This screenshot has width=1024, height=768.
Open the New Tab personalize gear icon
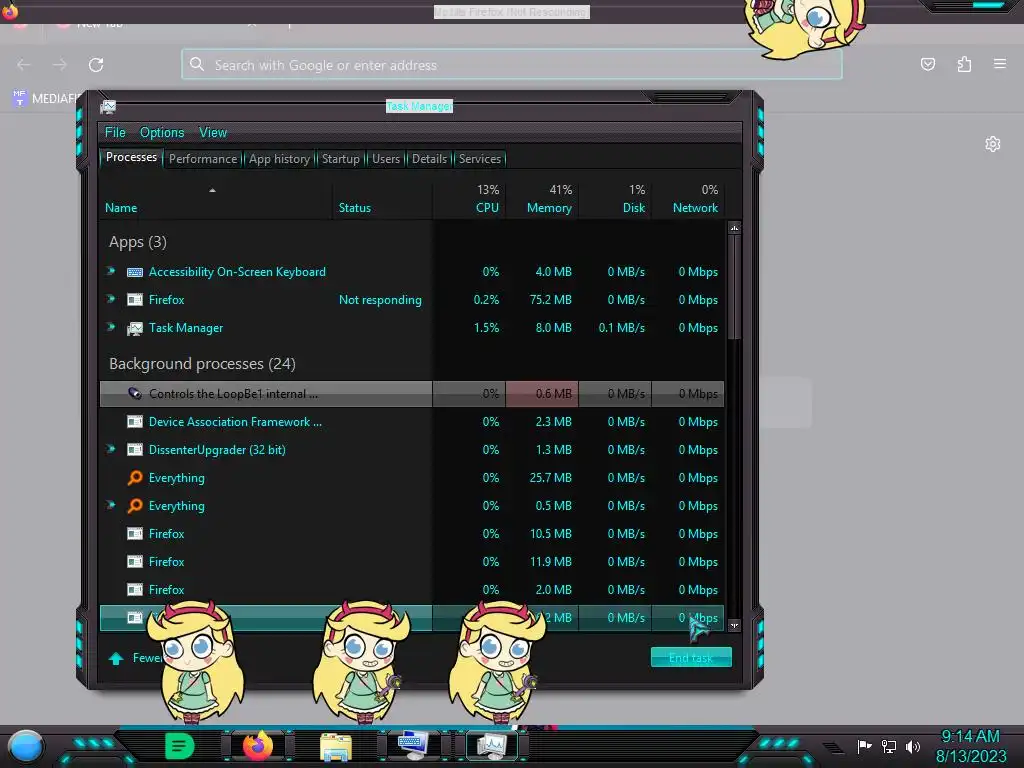[993, 144]
